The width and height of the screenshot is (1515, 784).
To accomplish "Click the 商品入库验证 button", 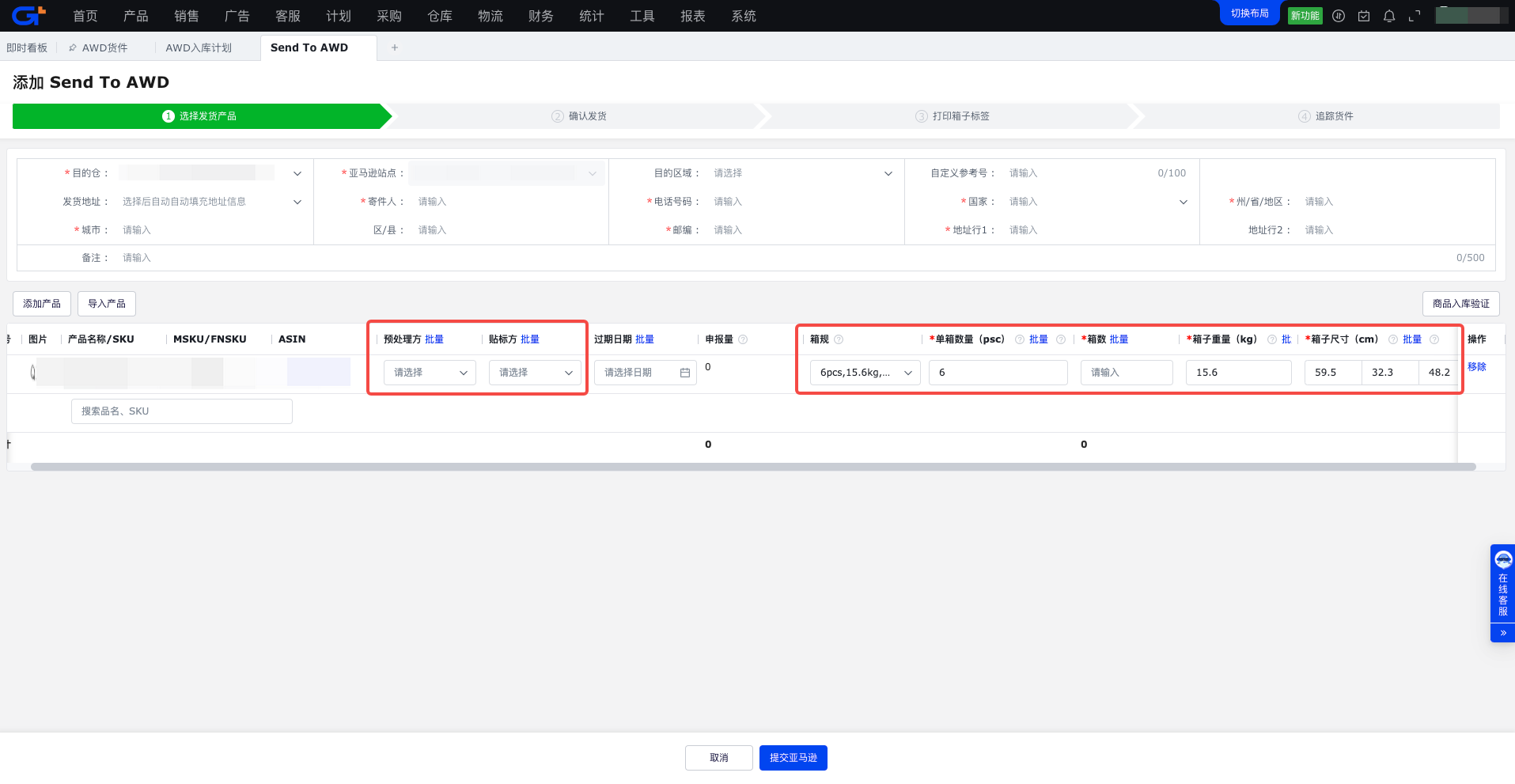I will (x=1461, y=304).
